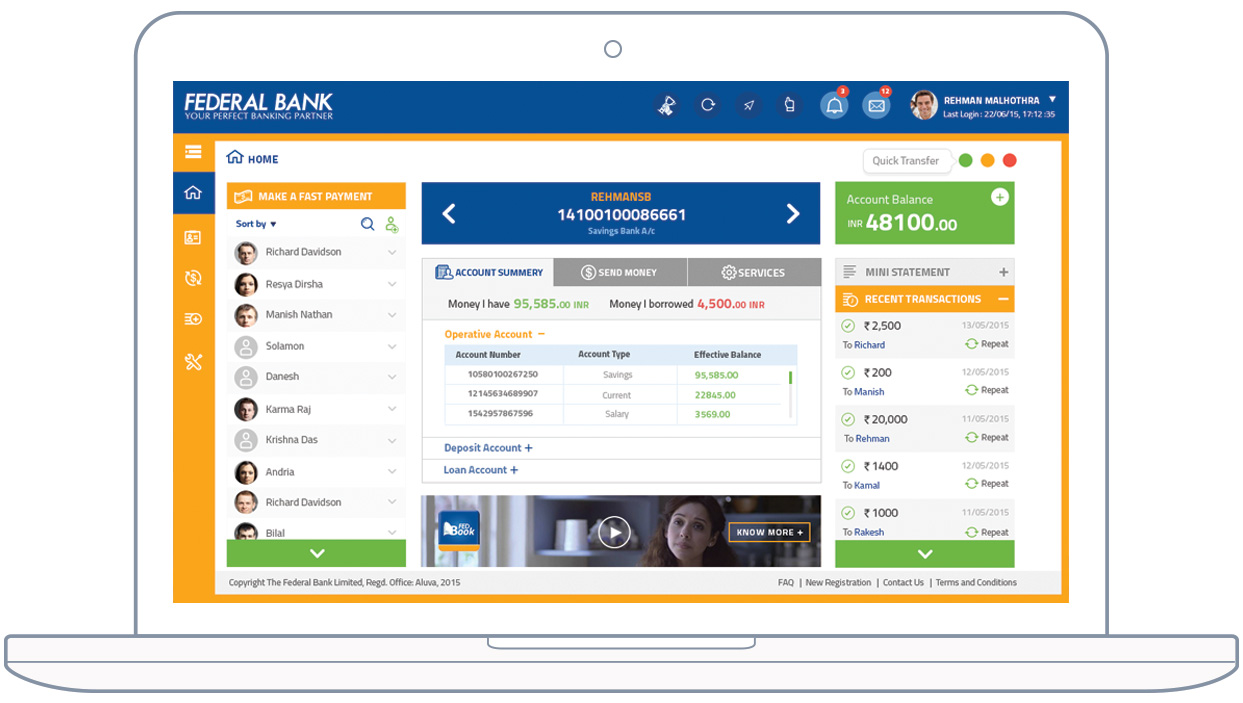This screenshot has height=703, width=1243.
Task: Repeat the ₹2,500 transaction to Richard
Action: click(x=987, y=344)
